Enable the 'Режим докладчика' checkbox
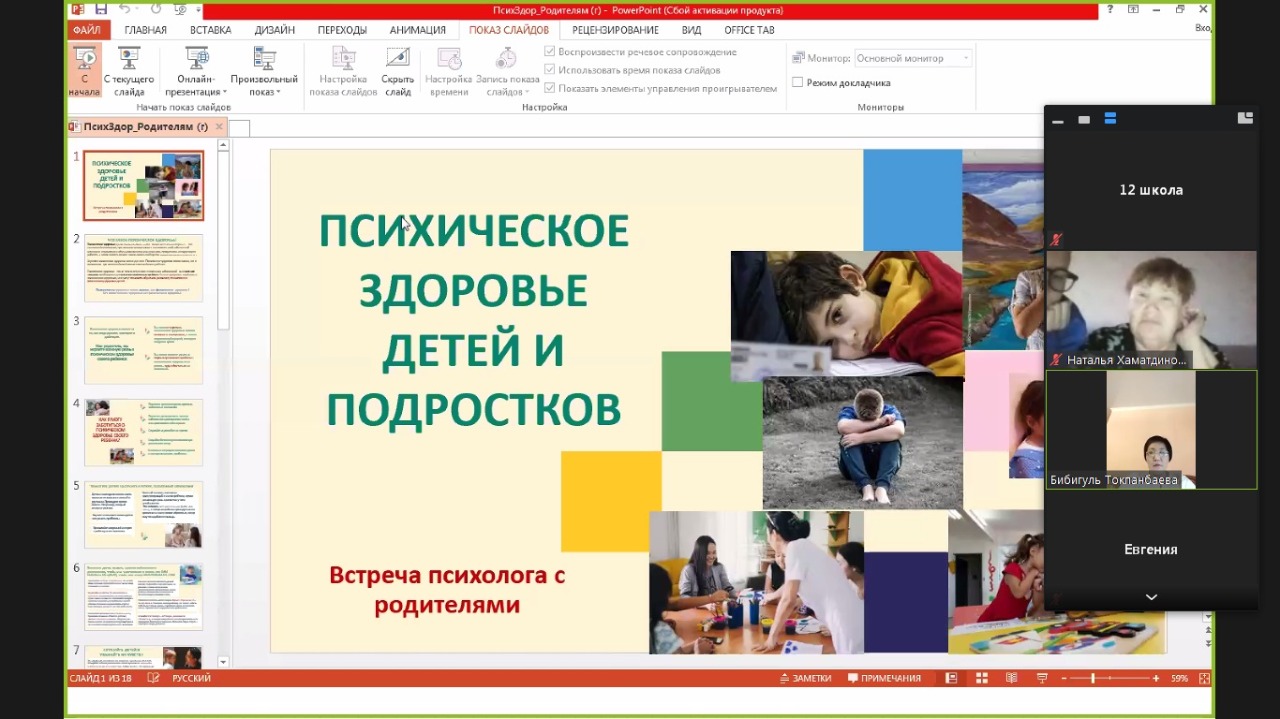This screenshot has width=1280, height=719. 798,82
